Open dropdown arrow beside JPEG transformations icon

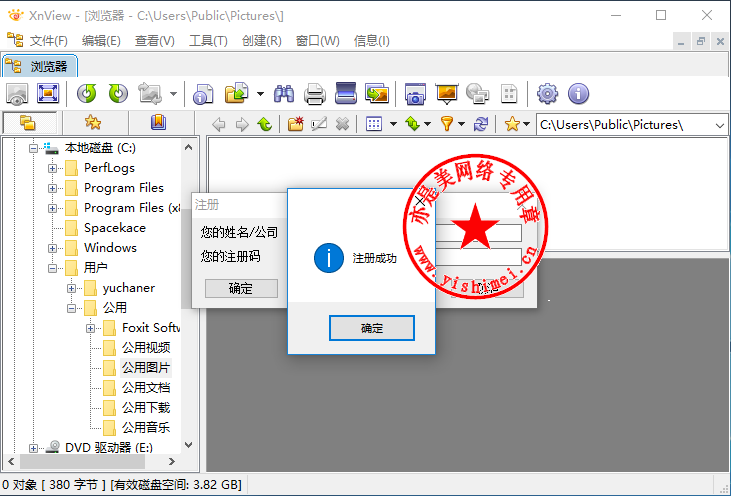coord(173,94)
